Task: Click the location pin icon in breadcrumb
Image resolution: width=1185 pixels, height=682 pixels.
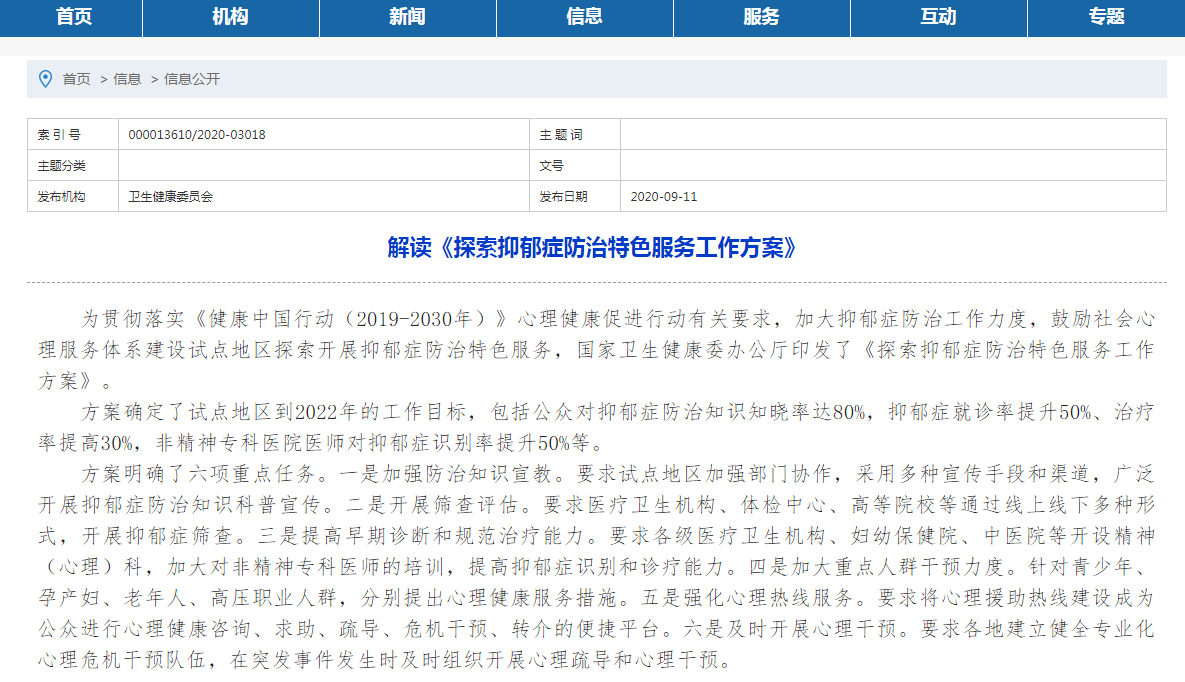Action: coord(44,79)
